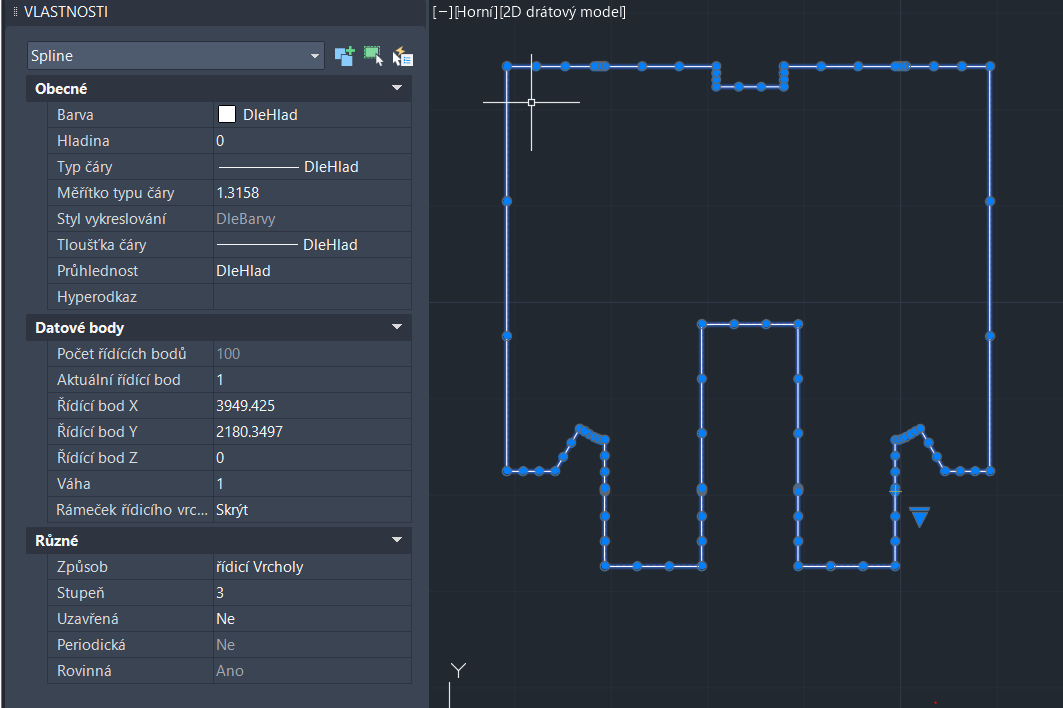Click the Select Objects icon
Screen dimensions: 1063x708
(373, 56)
